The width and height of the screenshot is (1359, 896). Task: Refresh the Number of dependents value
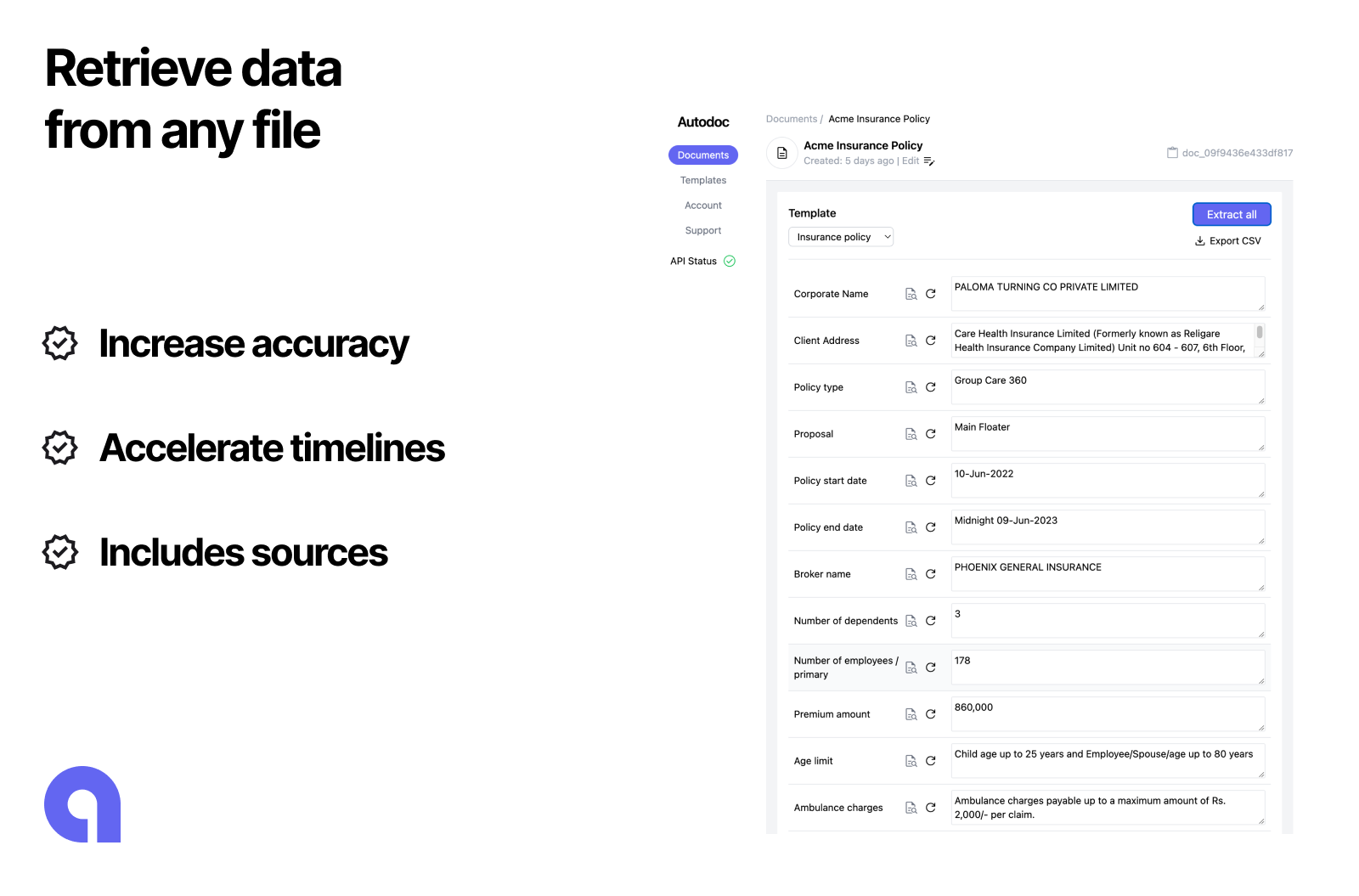pyautogui.click(x=931, y=621)
